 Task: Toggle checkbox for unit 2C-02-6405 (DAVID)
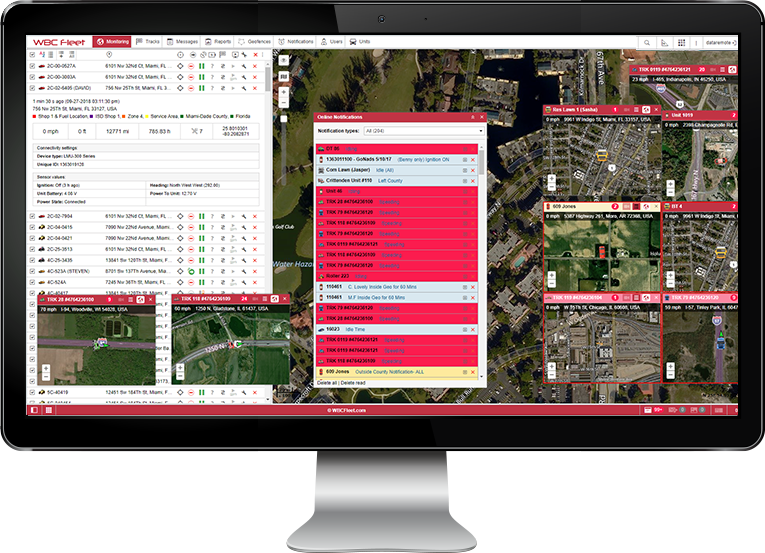[x=32, y=88]
